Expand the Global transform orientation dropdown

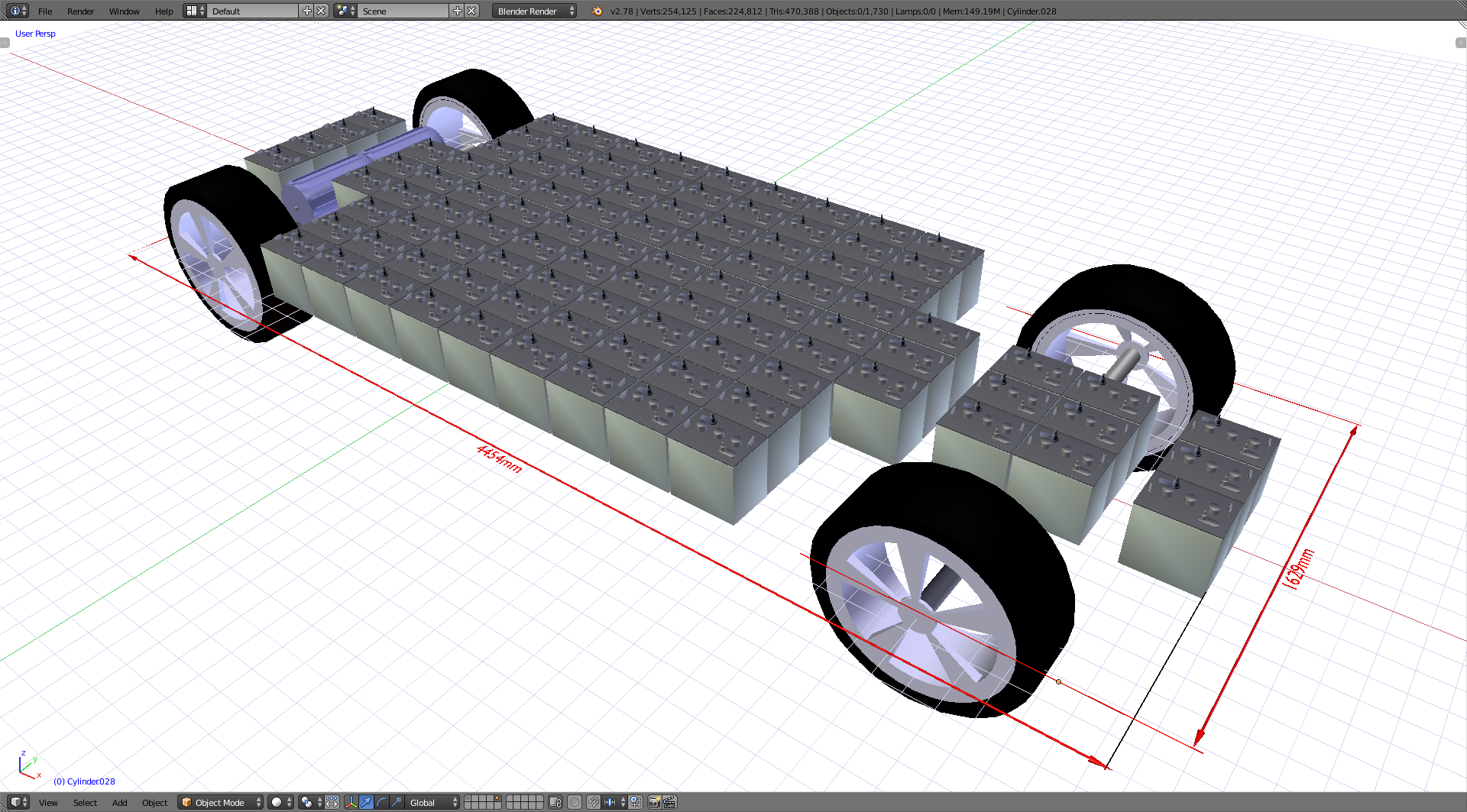pyautogui.click(x=432, y=803)
